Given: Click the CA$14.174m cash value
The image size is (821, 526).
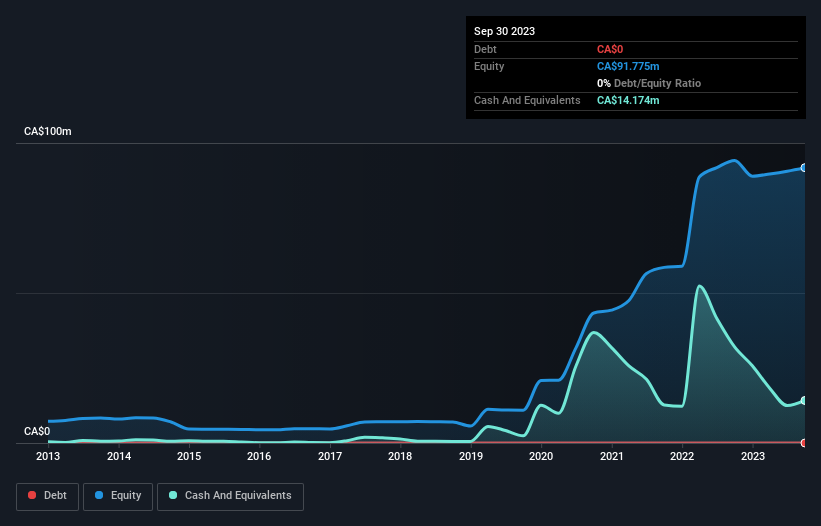Looking at the screenshot, I should click(628, 100).
